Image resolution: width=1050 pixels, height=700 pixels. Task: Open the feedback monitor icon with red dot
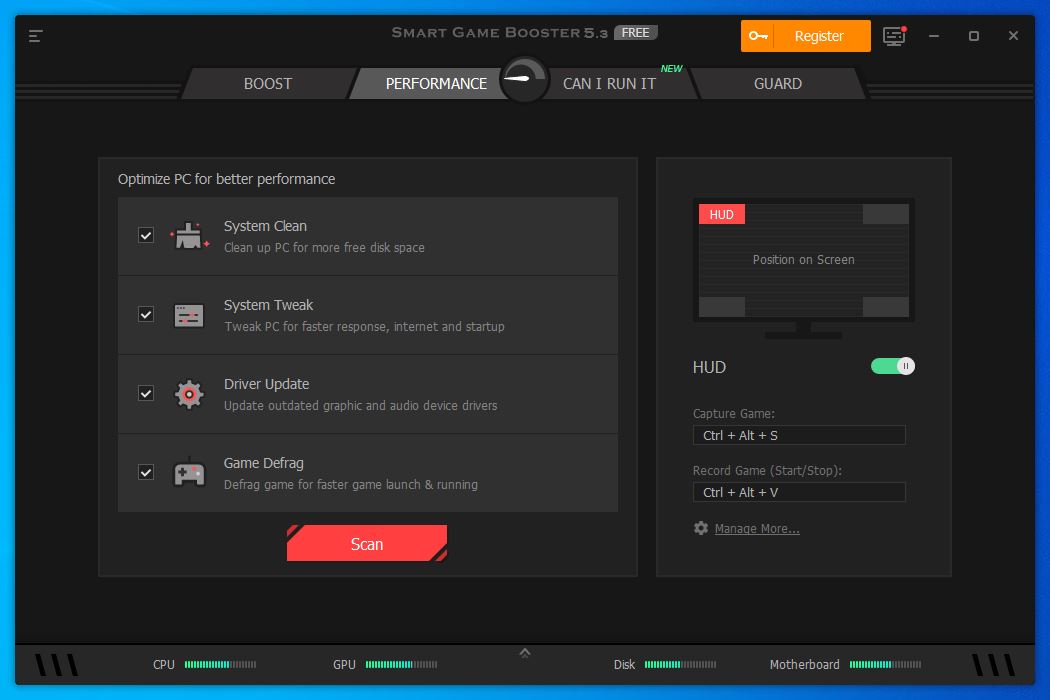(894, 36)
